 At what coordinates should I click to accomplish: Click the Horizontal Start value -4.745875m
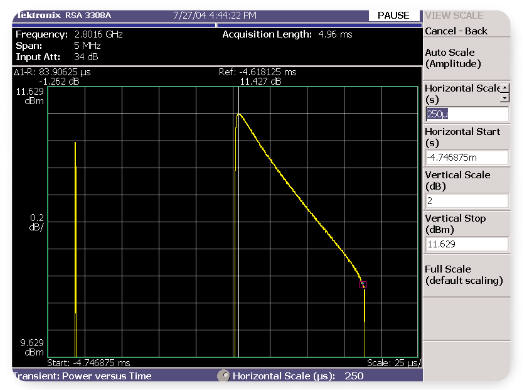[467, 157]
